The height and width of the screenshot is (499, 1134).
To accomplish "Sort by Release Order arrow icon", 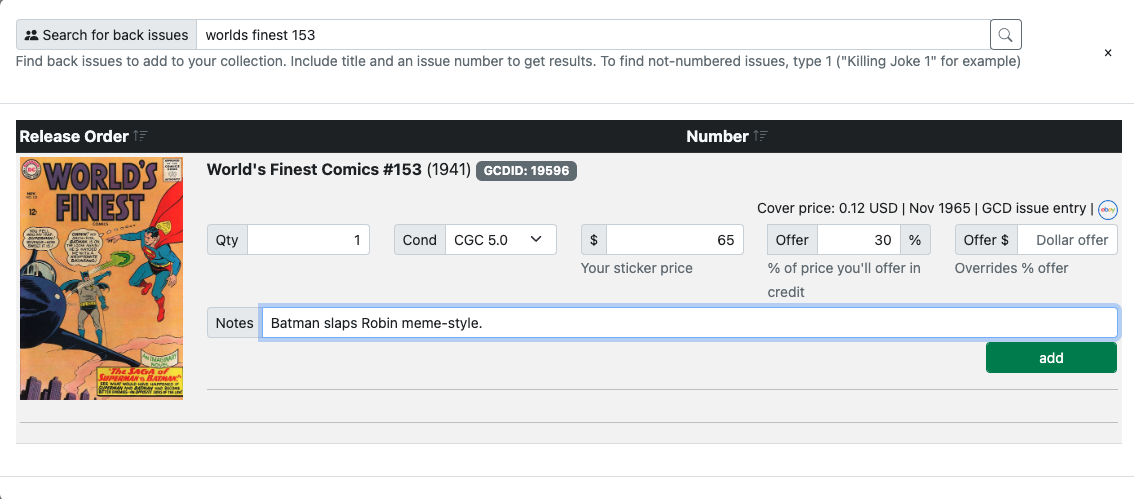I will [140, 136].
